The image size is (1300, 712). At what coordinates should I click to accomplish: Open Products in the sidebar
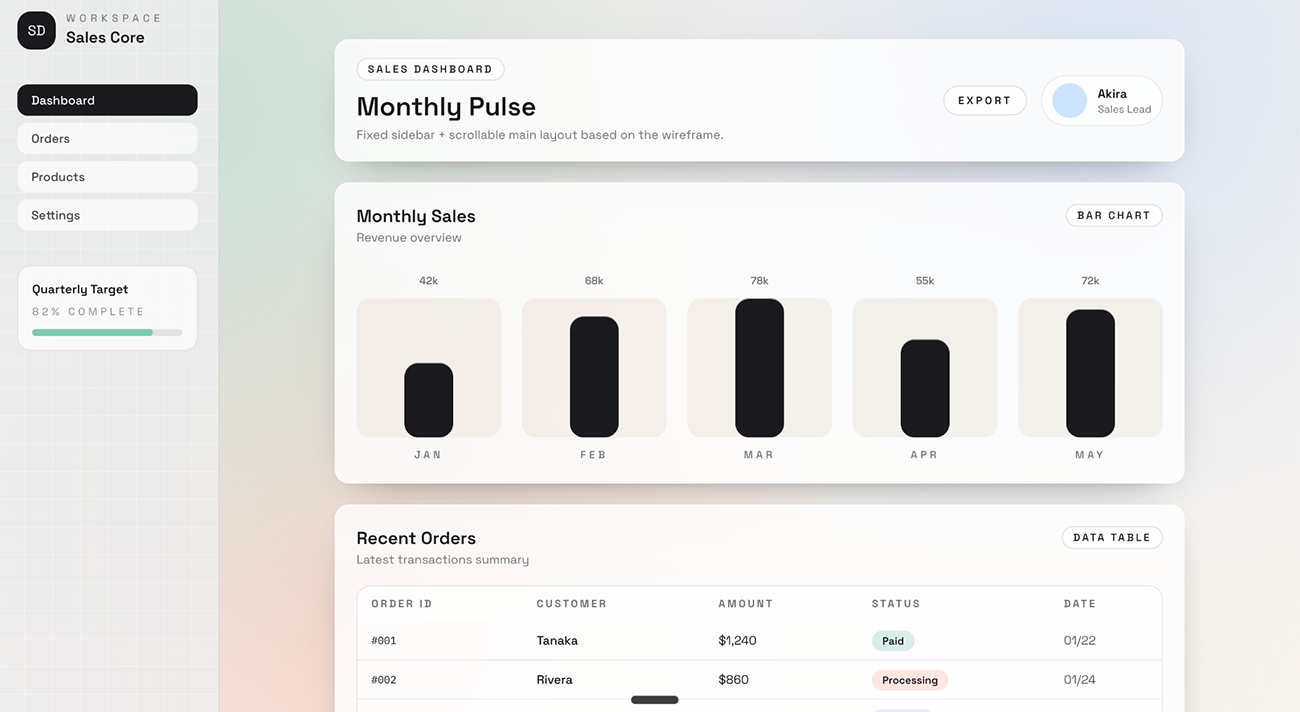(x=107, y=177)
